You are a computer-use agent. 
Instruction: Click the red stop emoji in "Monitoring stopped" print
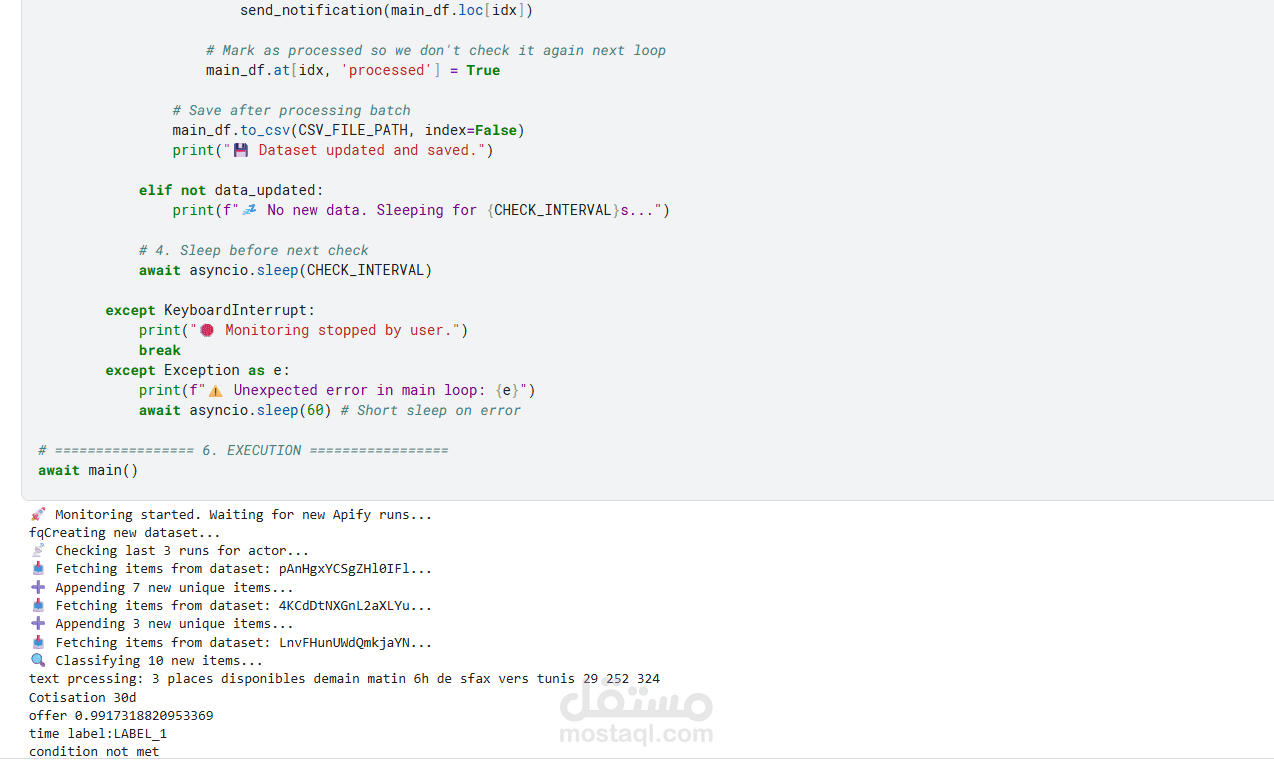click(207, 330)
